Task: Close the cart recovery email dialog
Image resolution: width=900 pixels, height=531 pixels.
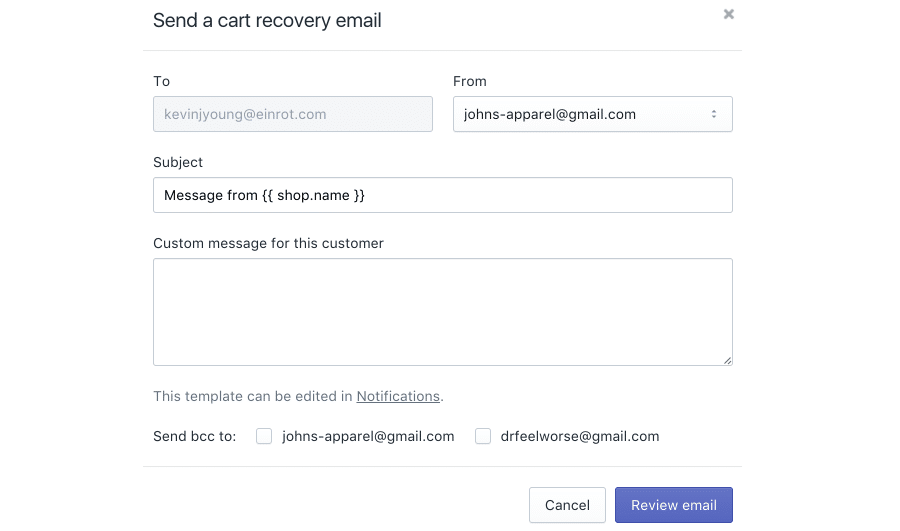Action: click(729, 14)
